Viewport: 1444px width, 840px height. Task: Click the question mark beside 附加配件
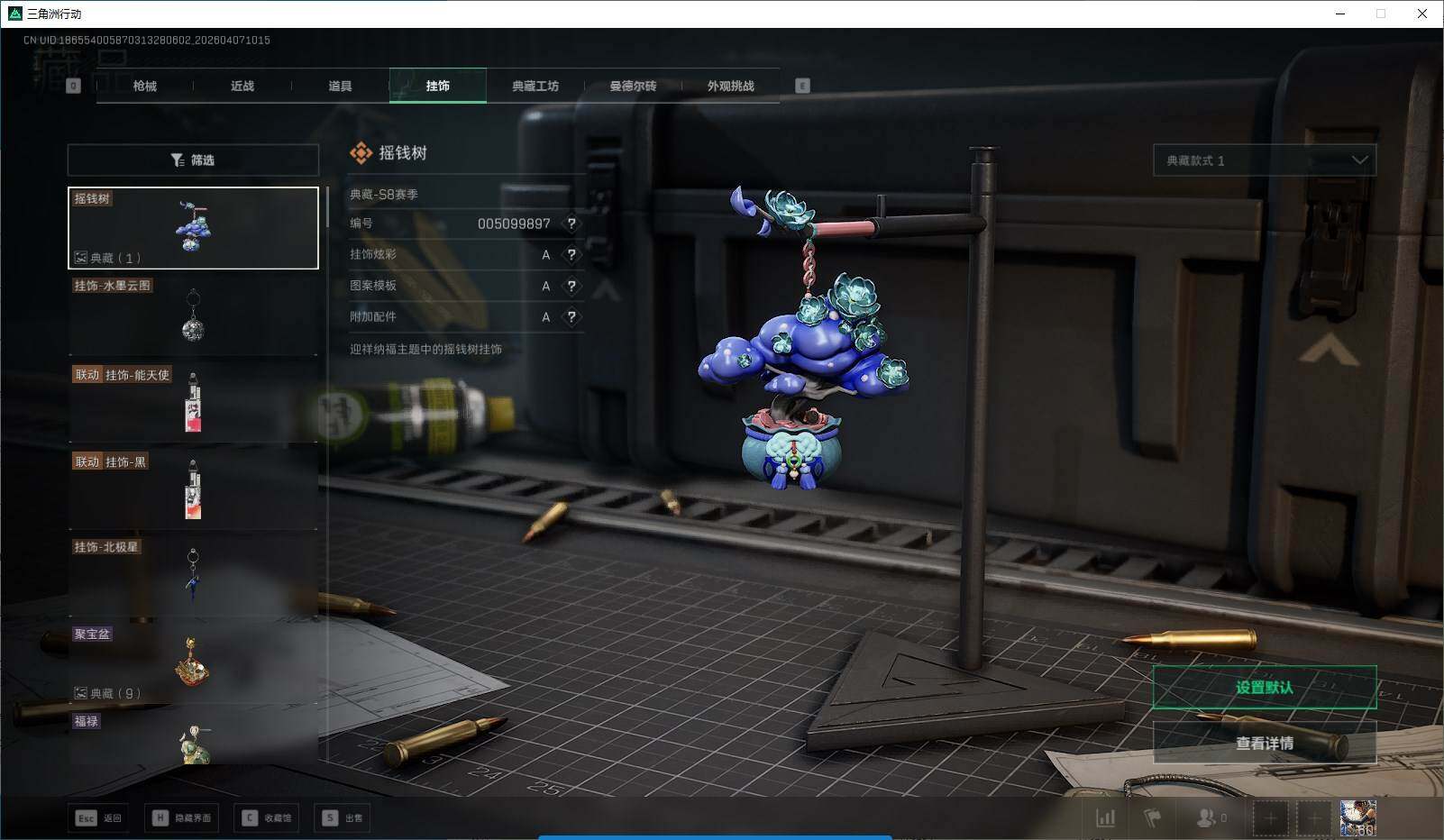[x=571, y=317]
